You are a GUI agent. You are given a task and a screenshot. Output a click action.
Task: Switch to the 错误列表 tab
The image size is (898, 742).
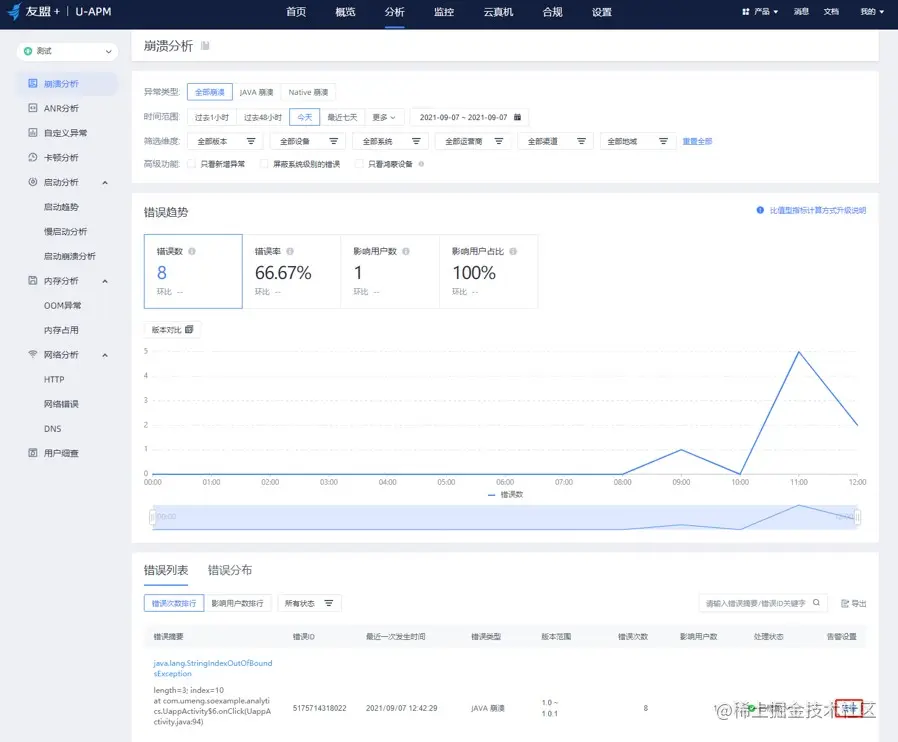[166, 570]
